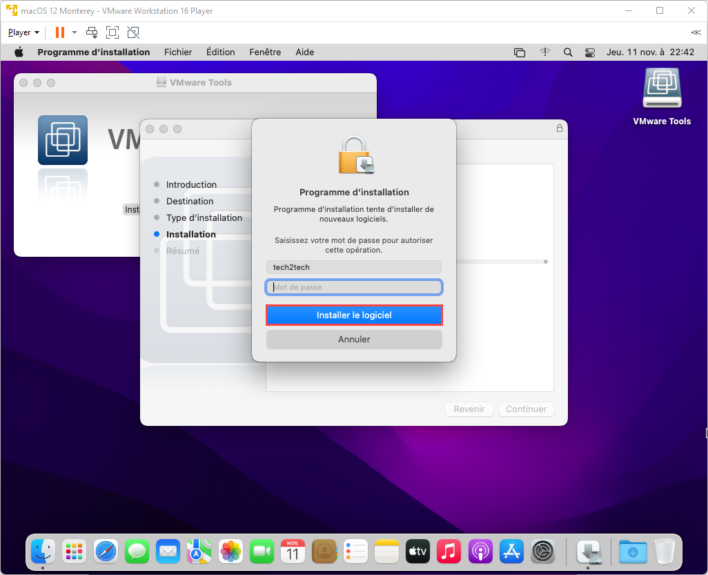Open Control Center in the menu bar
This screenshot has width=708, height=575.
tap(590, 52)
